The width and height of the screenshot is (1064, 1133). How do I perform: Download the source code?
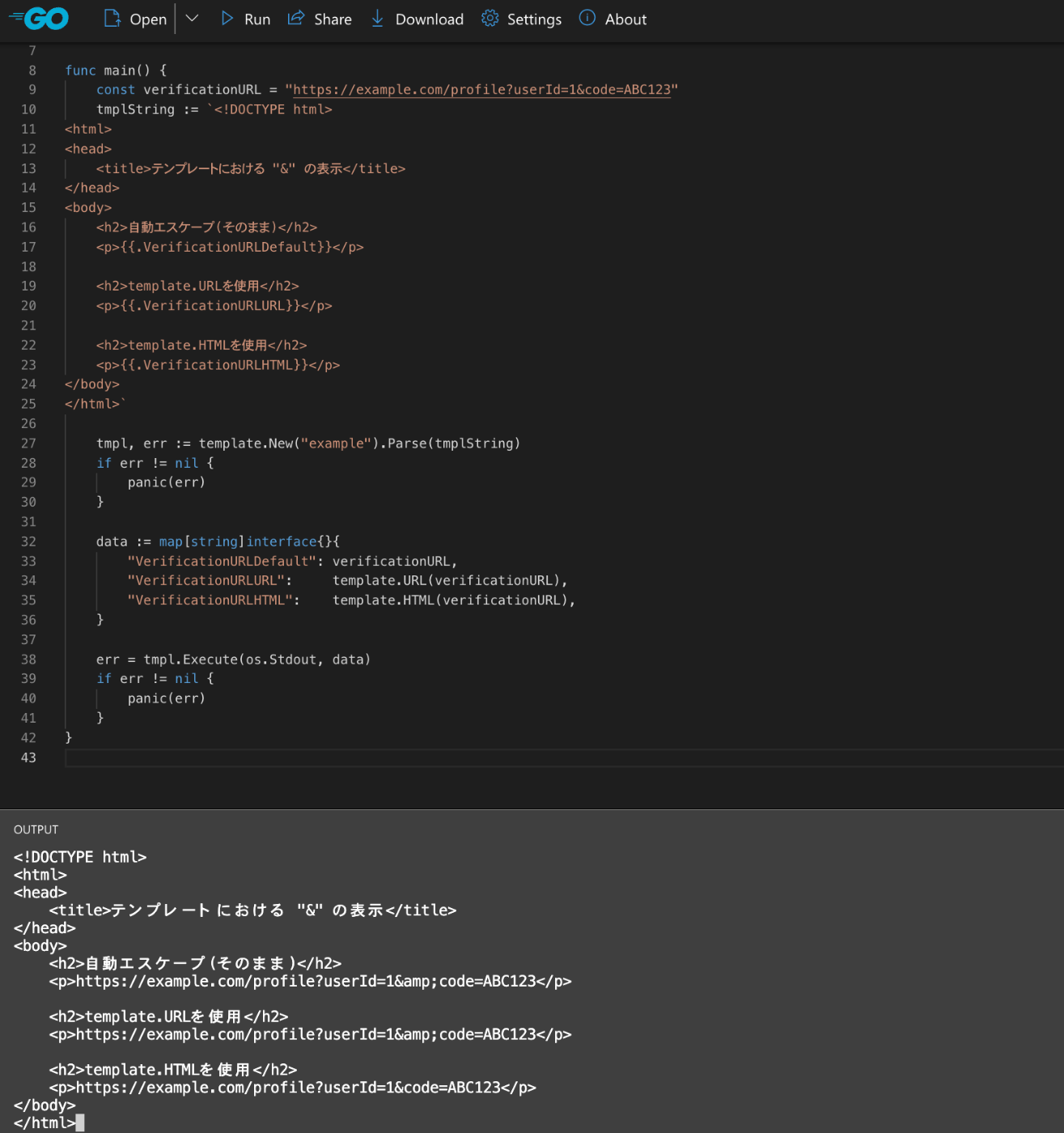(x=418, y=19)
